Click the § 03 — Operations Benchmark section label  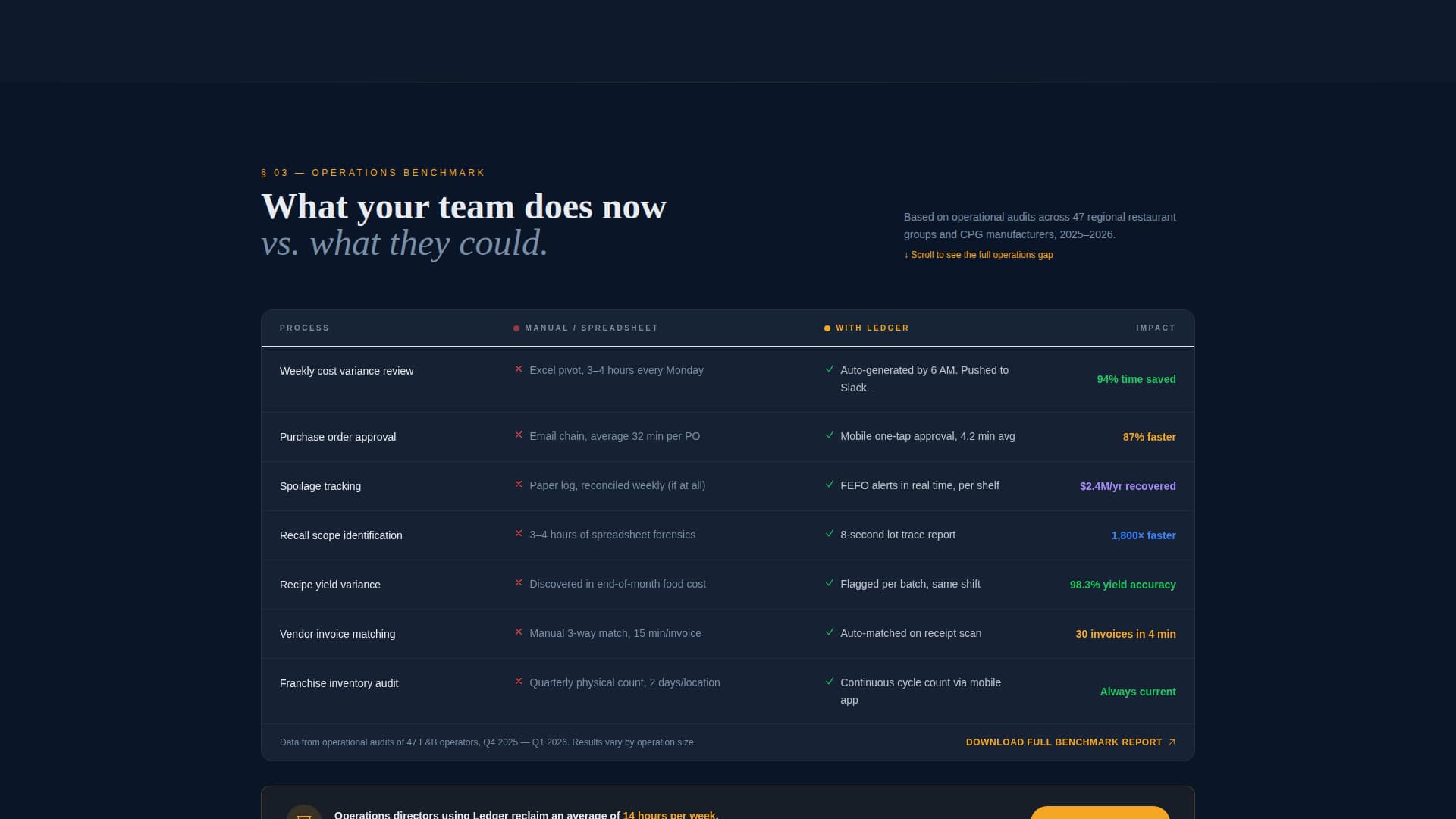pyautogui.click(x=373, y=173)
